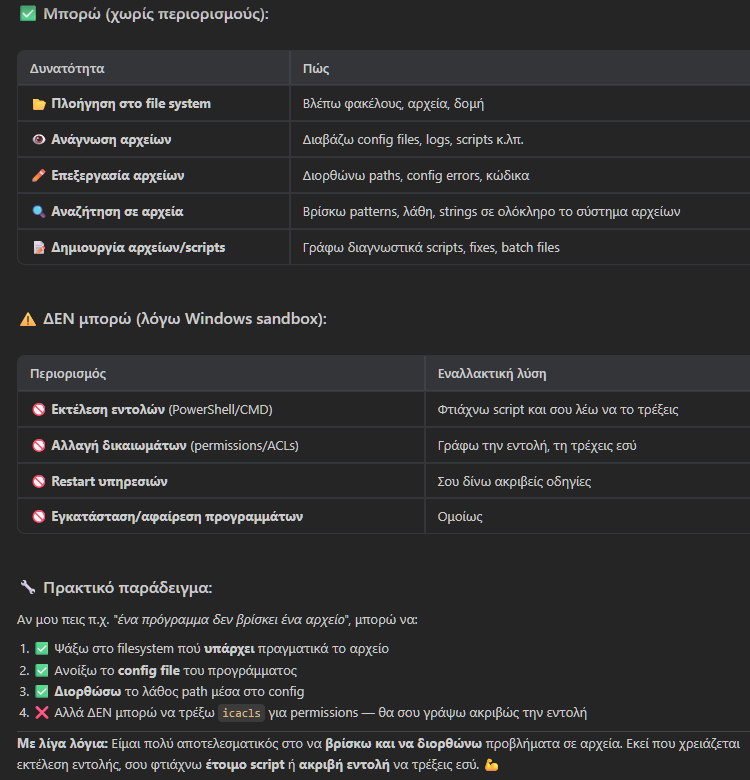This screenshot has width=750, height=780.
Task: Click the pencil icon beside "Επεξεργασία αρχείων"
Action: [x=39, y=176]
